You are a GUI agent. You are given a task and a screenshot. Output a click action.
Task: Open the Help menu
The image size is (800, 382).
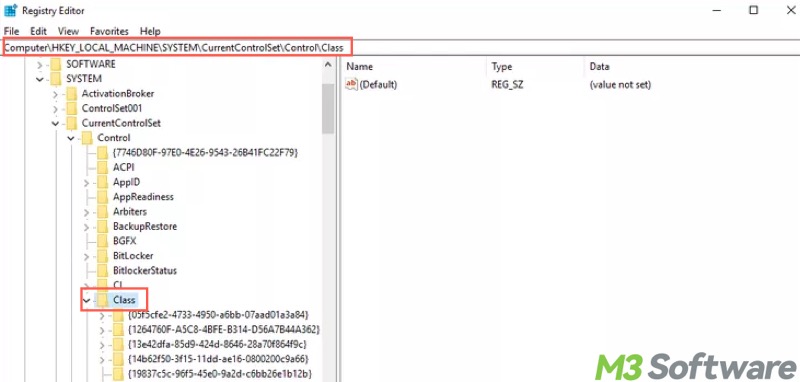(x=150, y=31)
